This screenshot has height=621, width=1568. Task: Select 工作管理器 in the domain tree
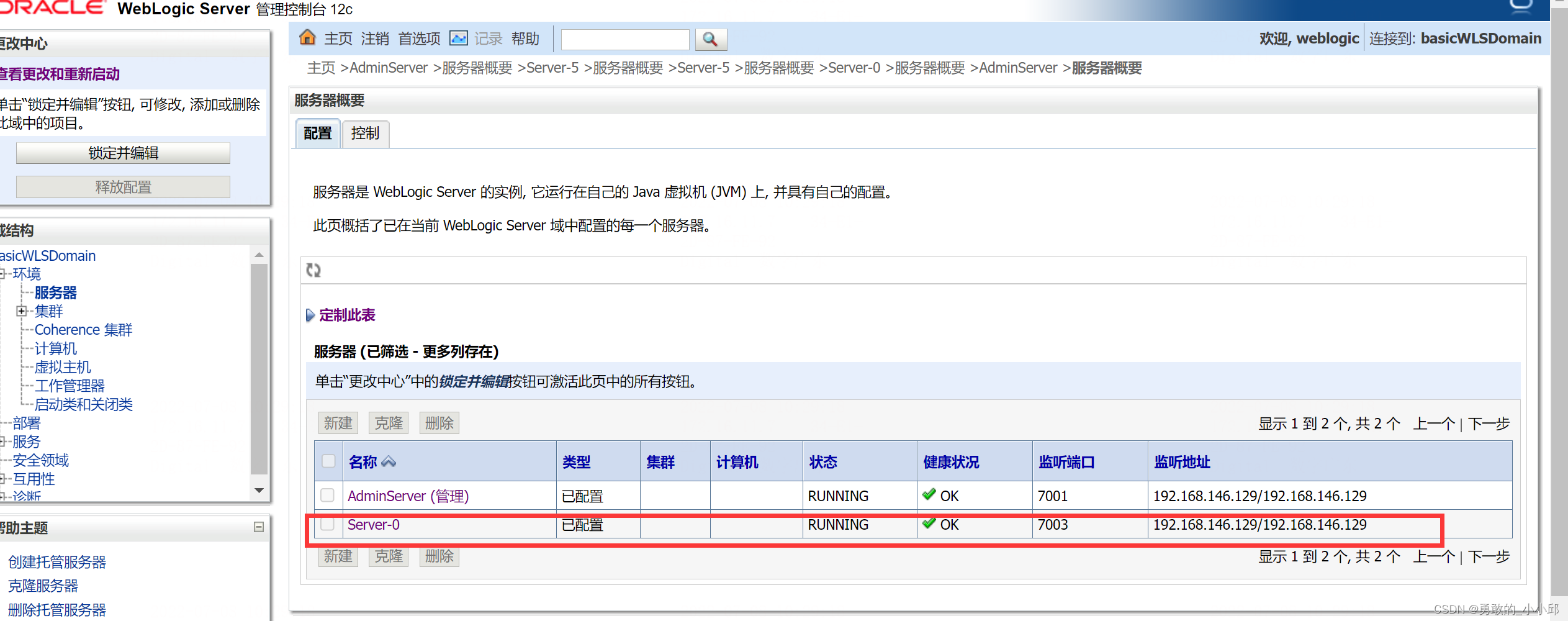(70, 386)
